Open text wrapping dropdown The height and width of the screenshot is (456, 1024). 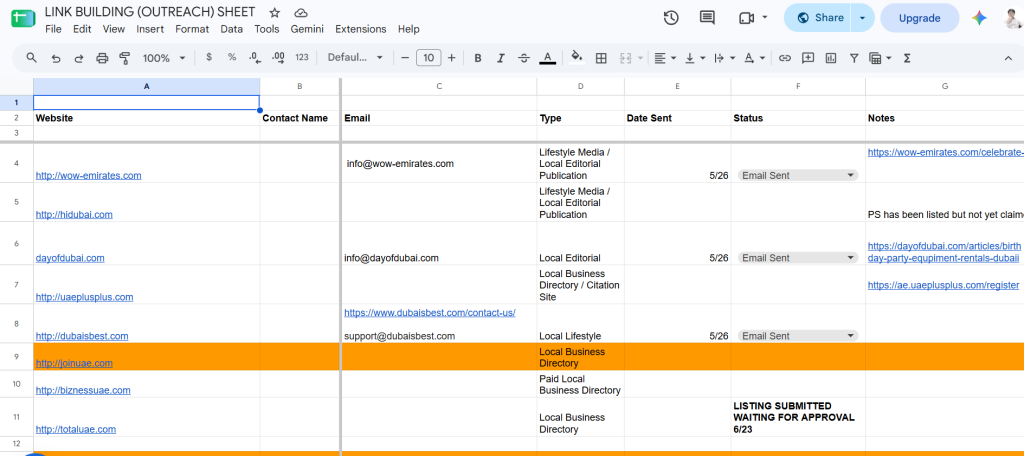coord(724,58)
